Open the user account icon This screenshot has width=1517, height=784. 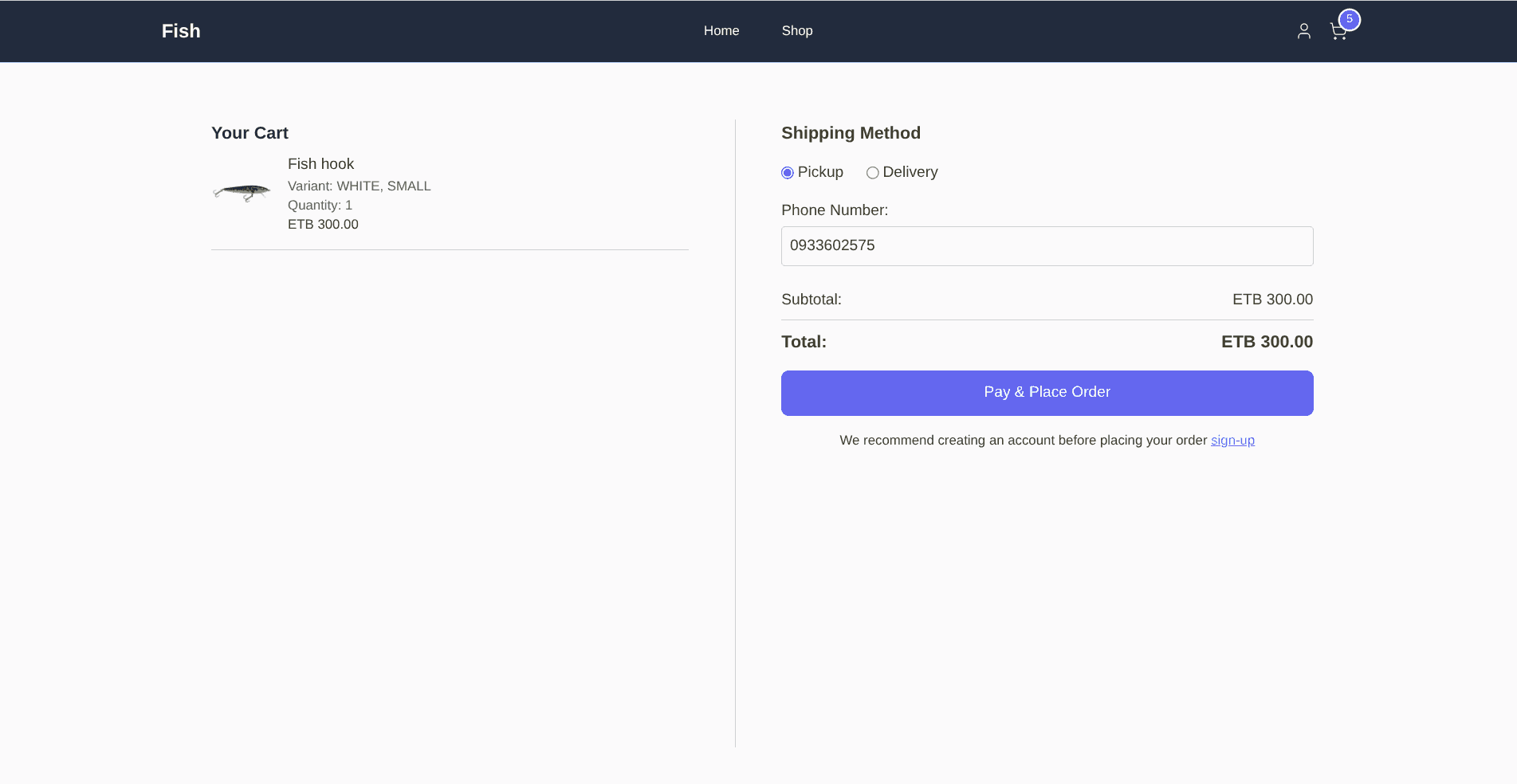point(1304,30)
